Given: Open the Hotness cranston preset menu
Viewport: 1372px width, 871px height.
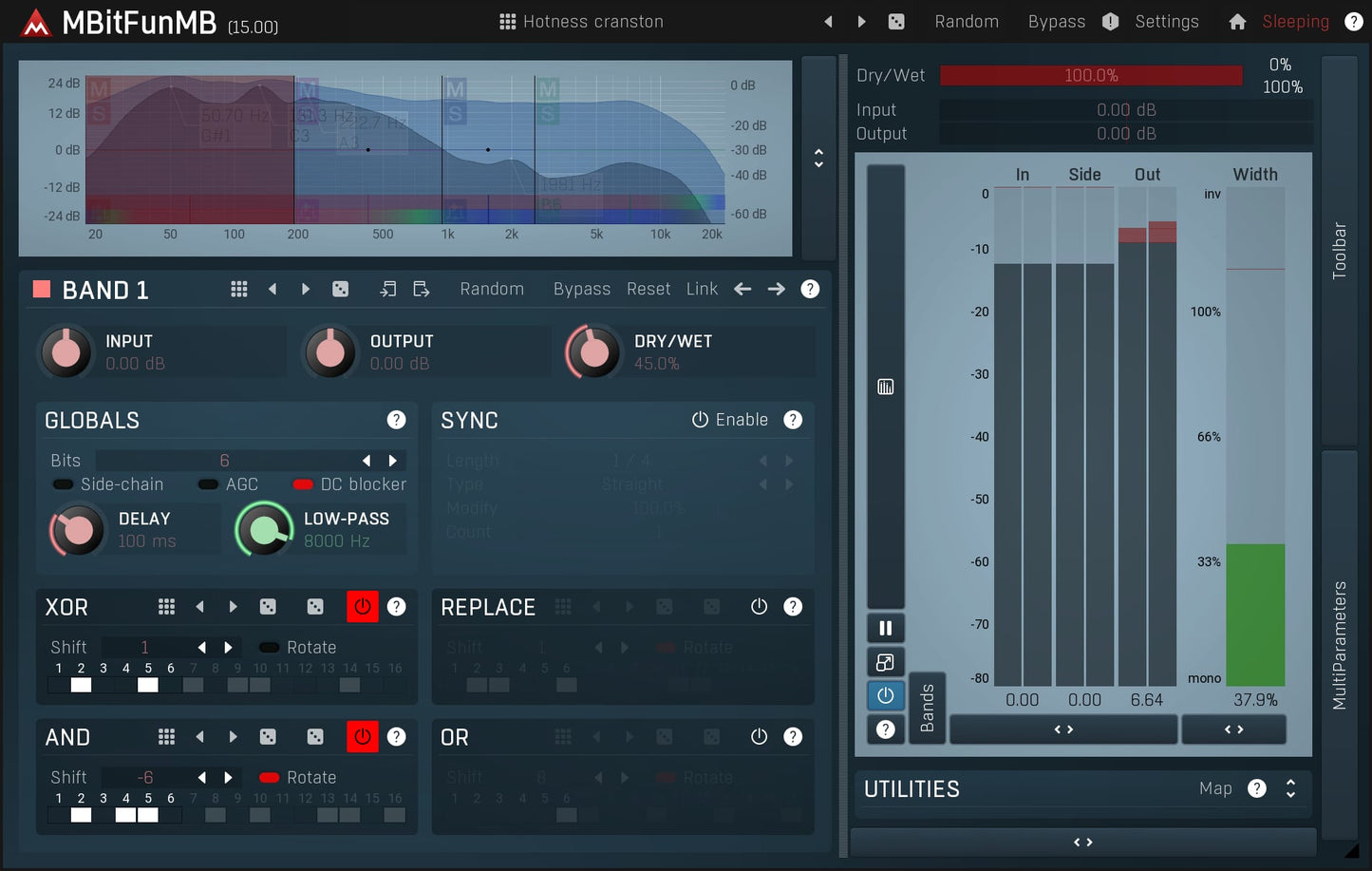Looking at the screenshot, I should point(581,21).
